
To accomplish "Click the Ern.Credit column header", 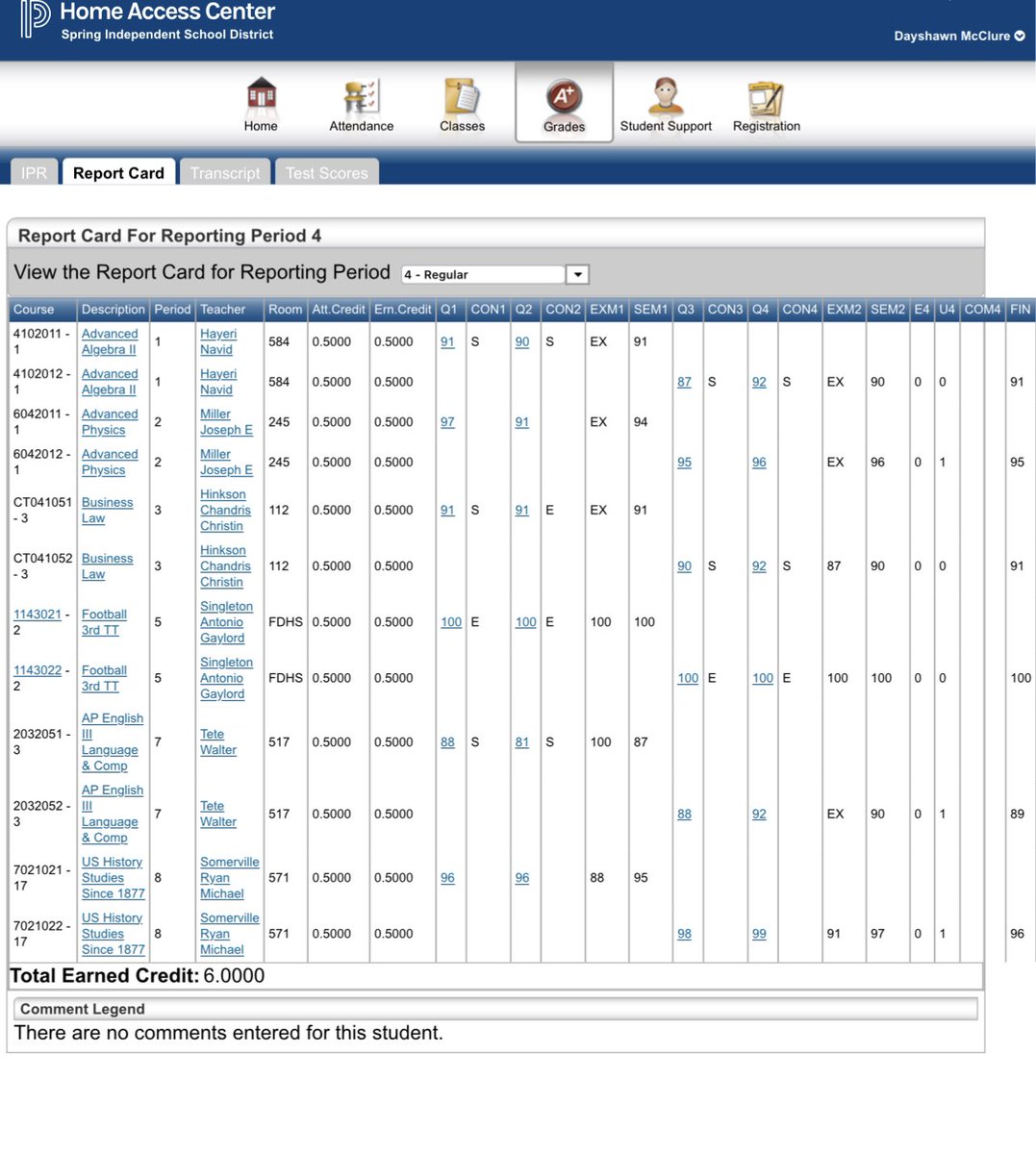I will (x=403, y=310).
